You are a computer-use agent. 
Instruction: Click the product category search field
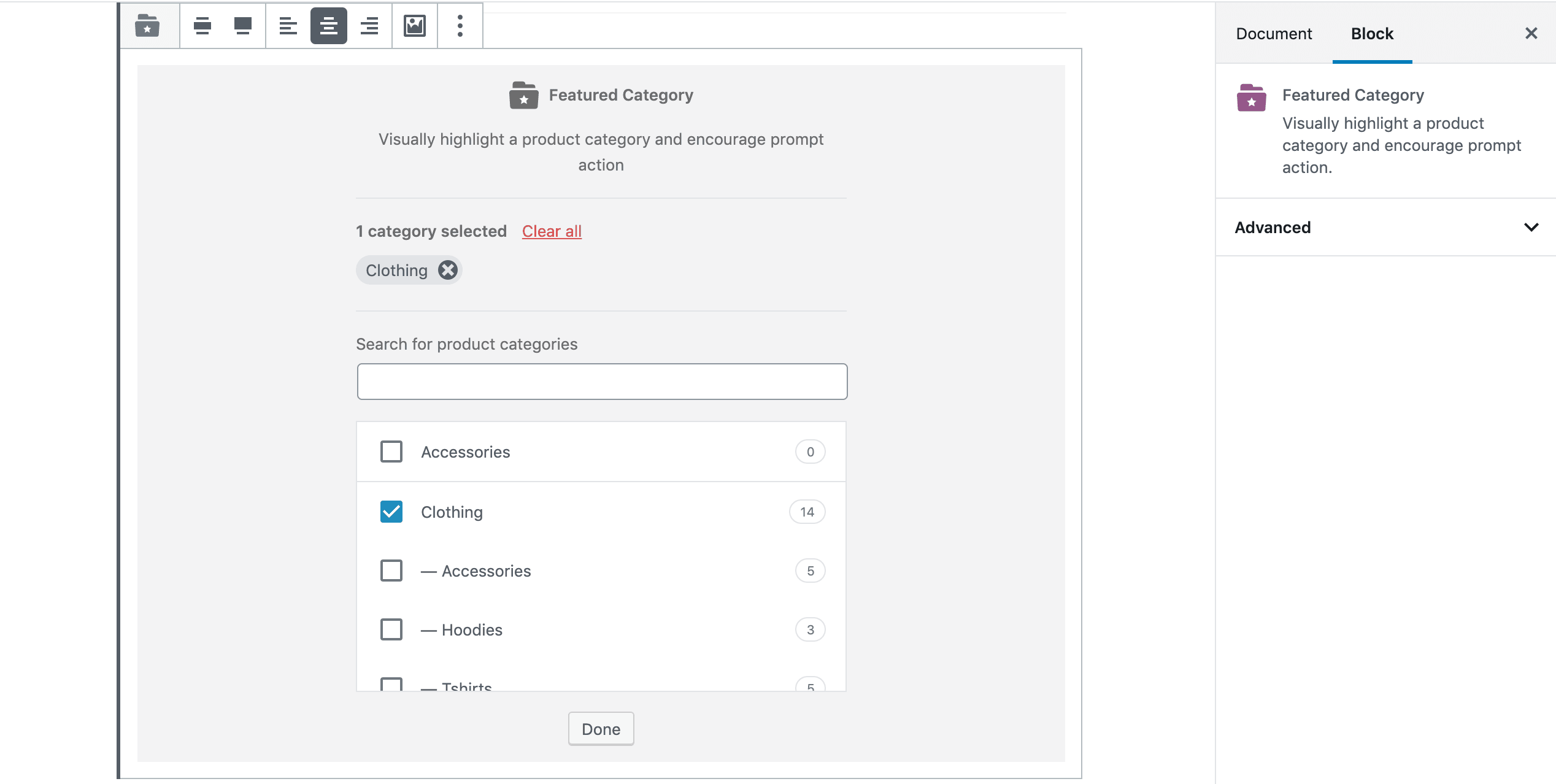pyautogui.click(x=601, y=381)
